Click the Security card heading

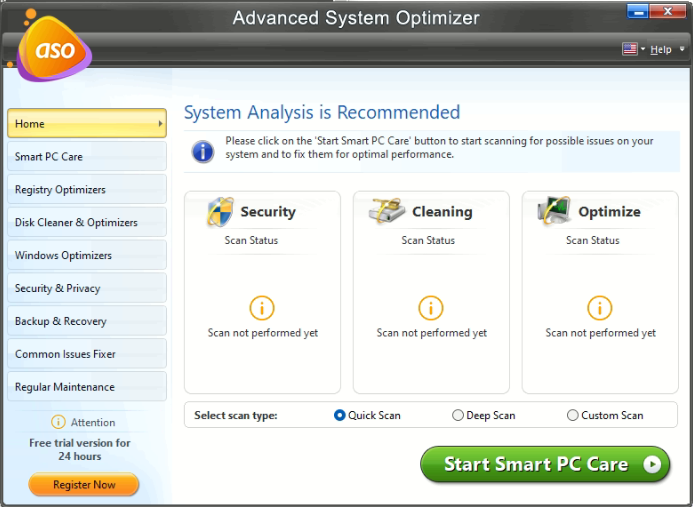coord(268,212)
